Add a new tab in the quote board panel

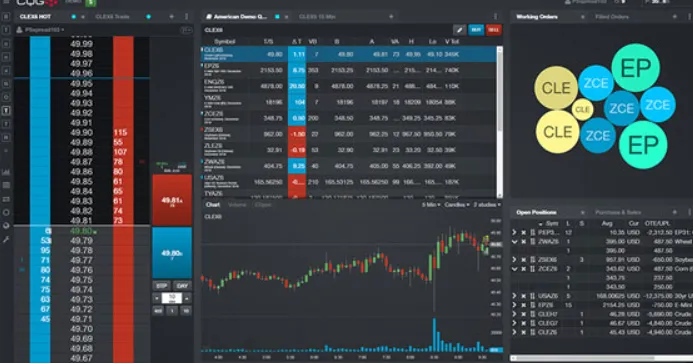coord(391,17)
